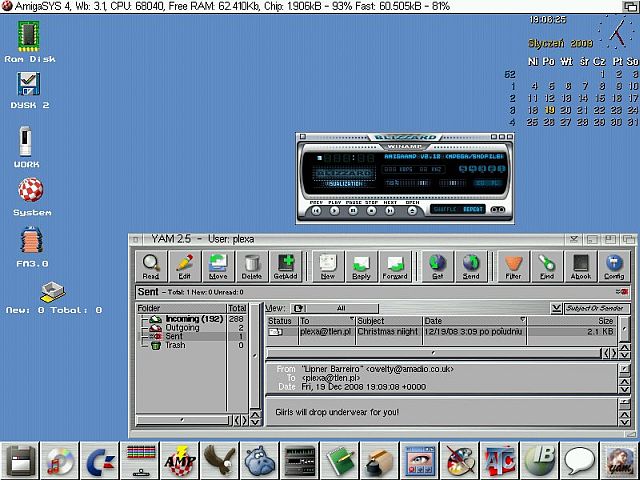The height and width of the screenshot is (480, 640).
Task: Select the Outgoing folder
Action: click(x=192, y=328)
